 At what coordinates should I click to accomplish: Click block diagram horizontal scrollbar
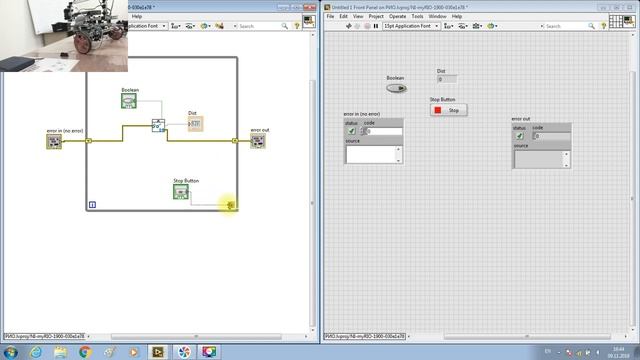[x=196, y=337]
